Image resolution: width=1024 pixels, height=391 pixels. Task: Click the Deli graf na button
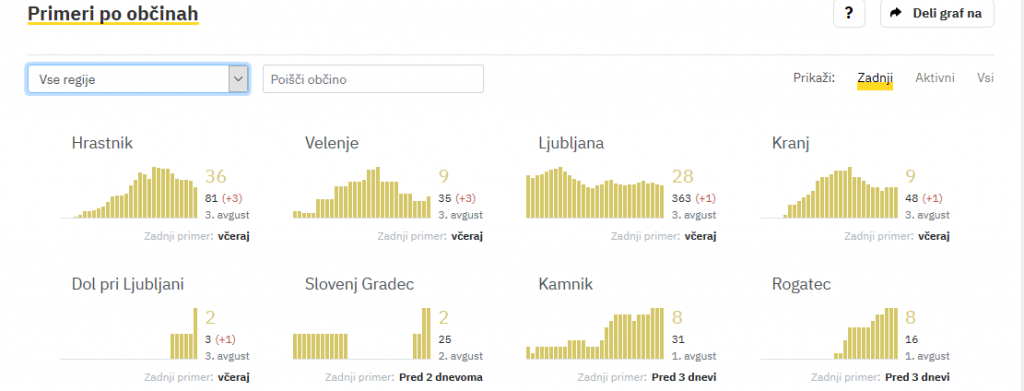tap(936, 13)
